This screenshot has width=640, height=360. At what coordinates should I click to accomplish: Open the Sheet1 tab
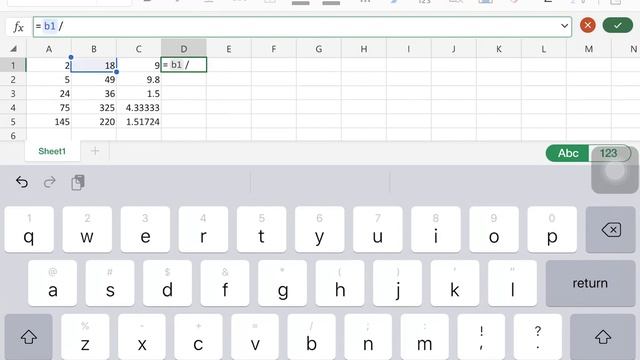[x=52, y=151]
